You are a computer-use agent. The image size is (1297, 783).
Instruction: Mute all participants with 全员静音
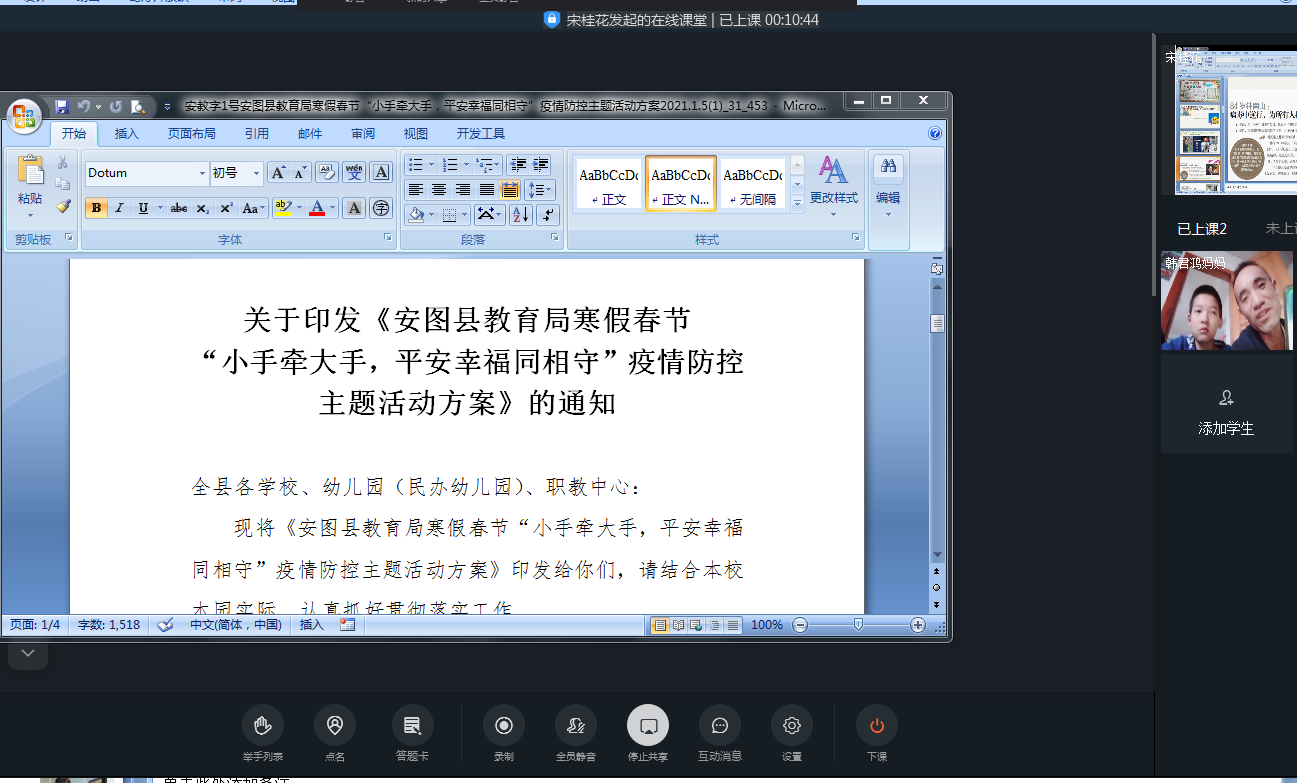pyautogui.click(x=575, y=726)
